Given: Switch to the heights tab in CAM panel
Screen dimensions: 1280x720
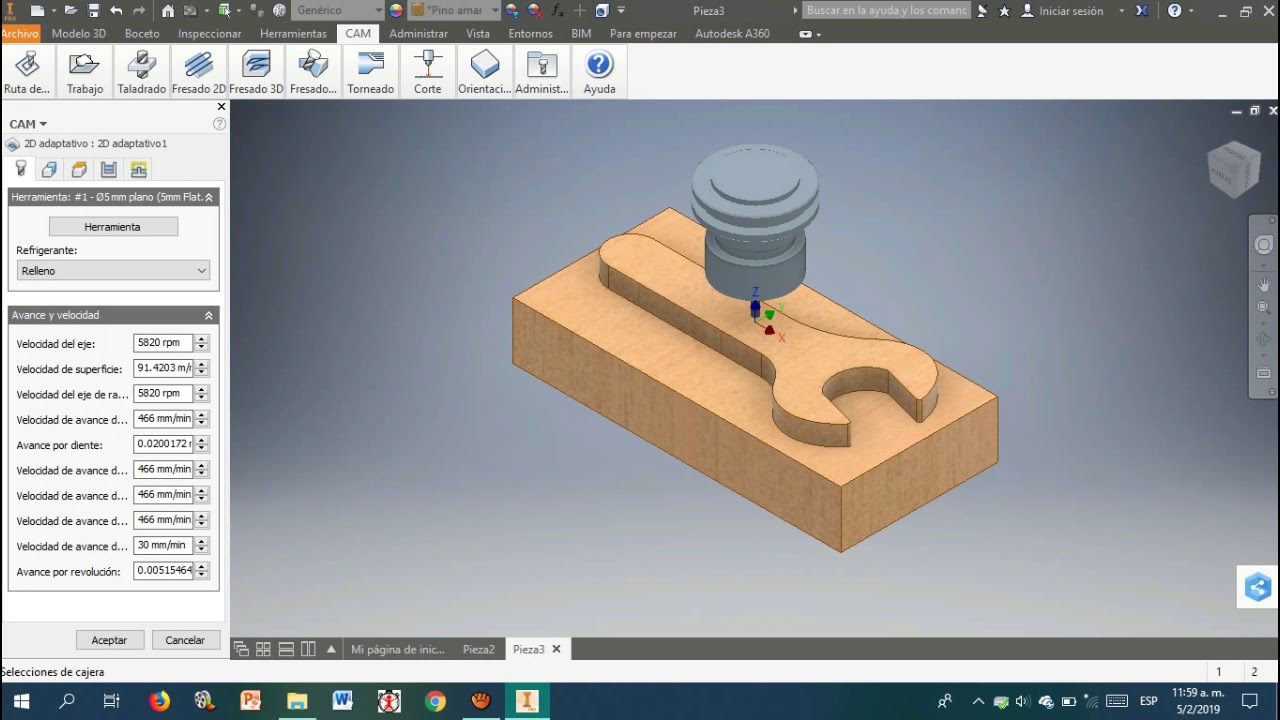Looking at the screenshot, I should click(x=79, y=169).
